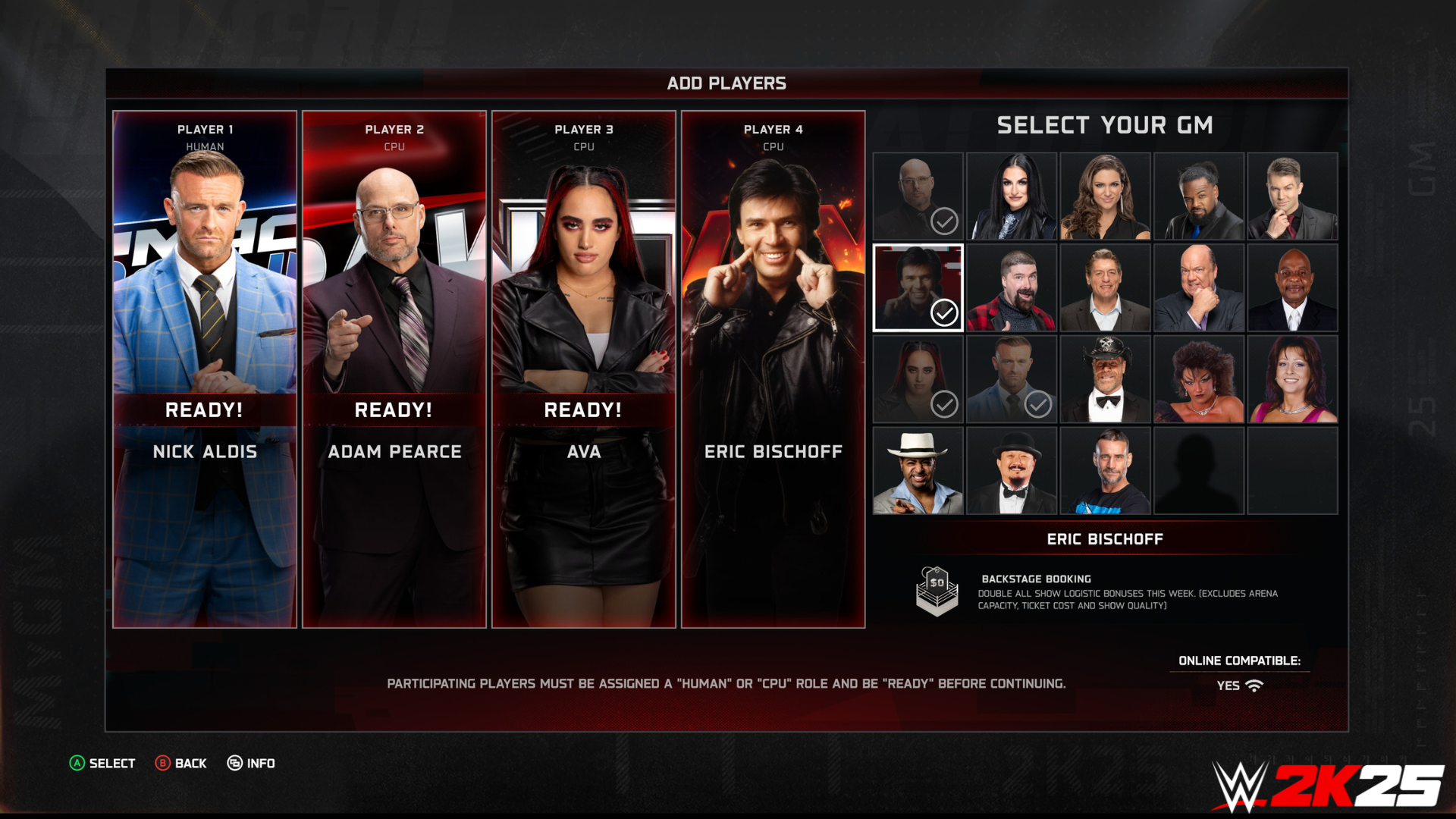Viewport: 1456px width, 819px height.
Task: Select the Paige GM portrait icon
Action: 1011,195
